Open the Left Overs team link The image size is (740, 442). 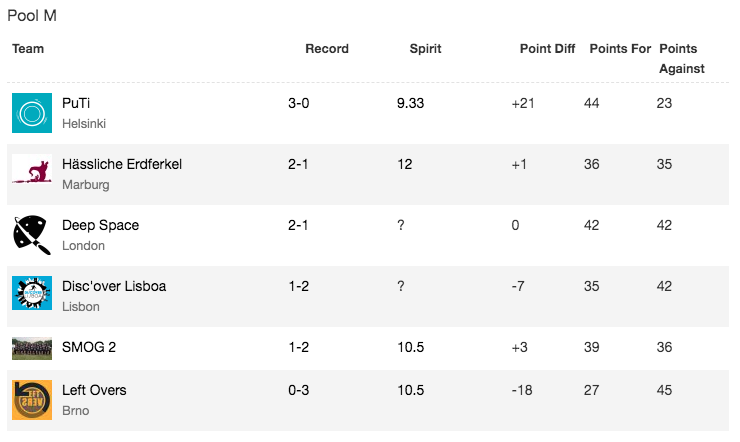tap(94, 390)
